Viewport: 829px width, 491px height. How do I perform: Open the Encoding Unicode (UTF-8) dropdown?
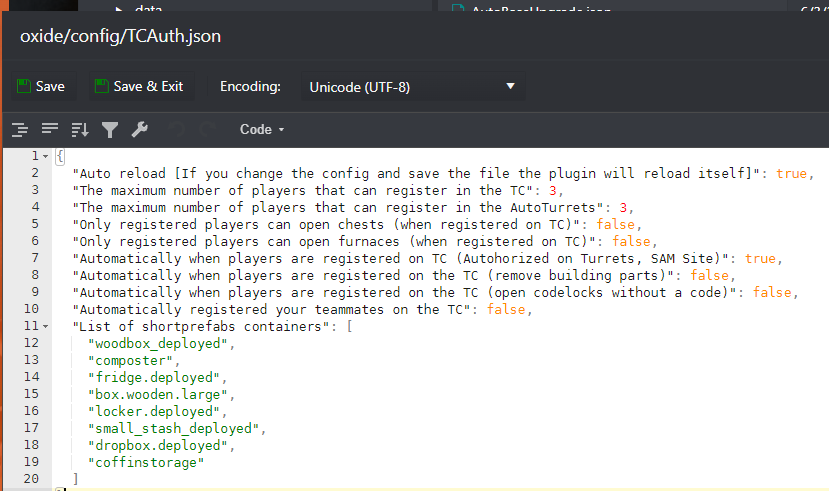tap(412, 87)
